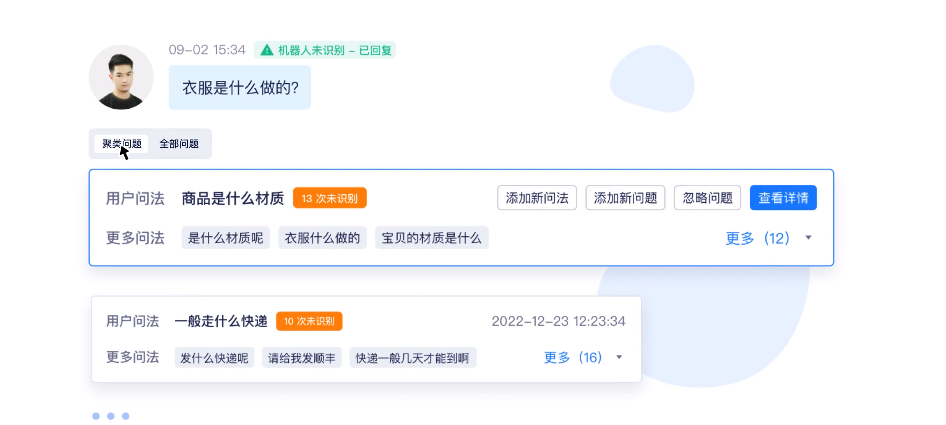946x425 pixels.
Task: Select the 衣服什么做的 tag
Action: point(322,238)
